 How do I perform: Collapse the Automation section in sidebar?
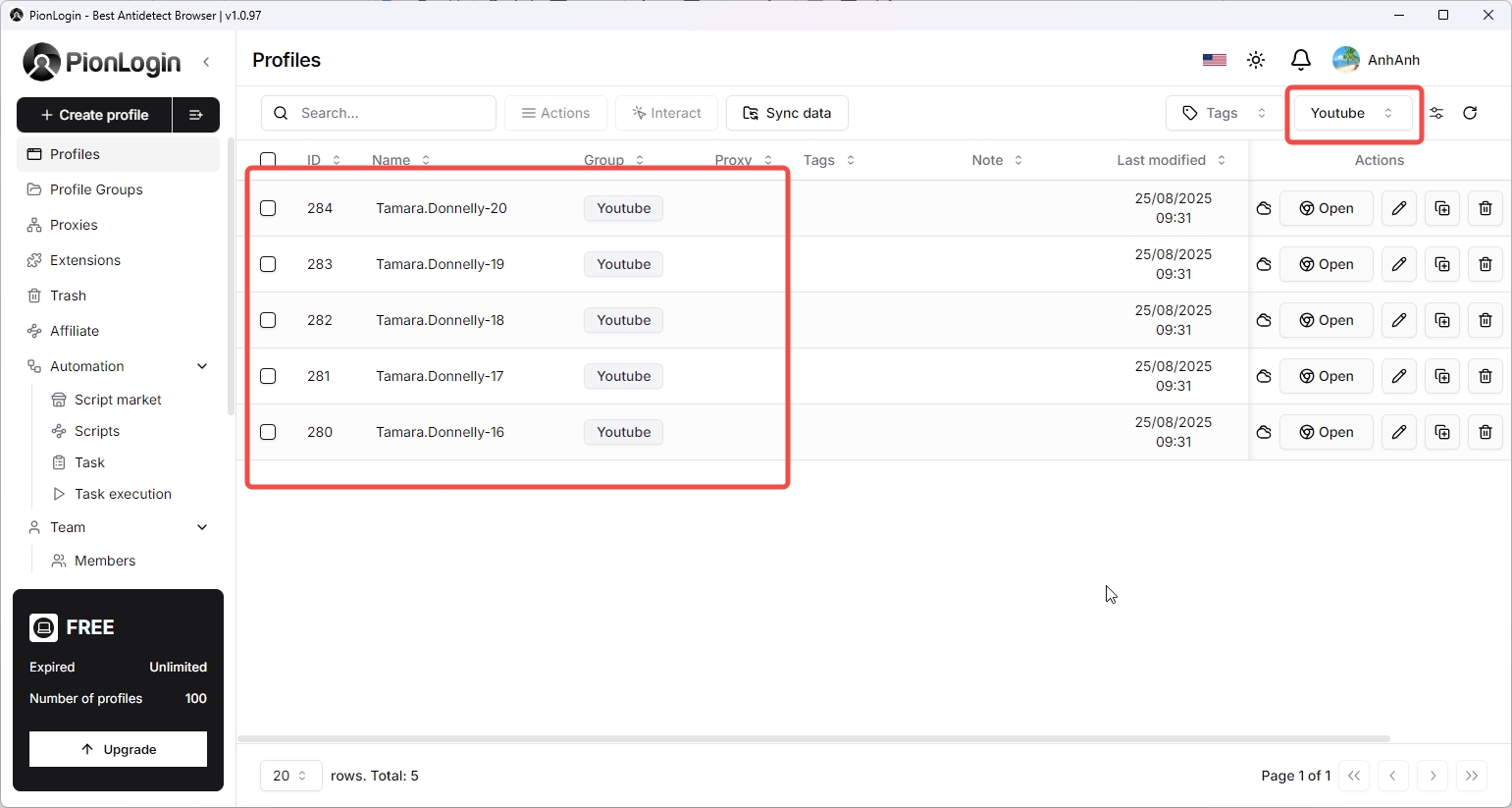coord(202,366)
